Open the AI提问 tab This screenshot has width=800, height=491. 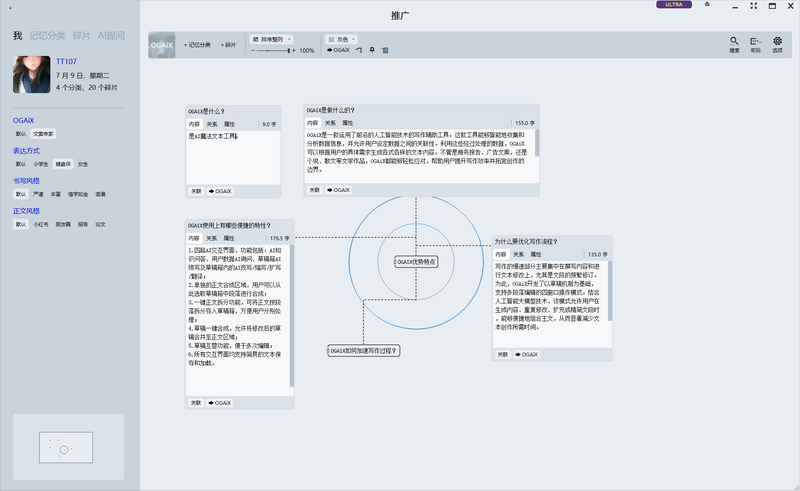(110, 36)
